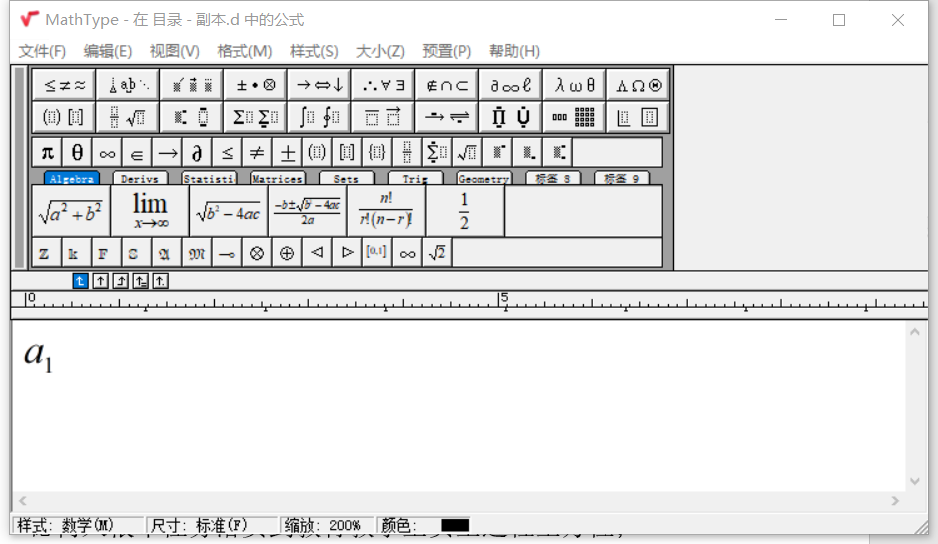The width and height of the screenshot is (938, 544).
Task: Open underbar and overbar templates palette
Action: 383,117
